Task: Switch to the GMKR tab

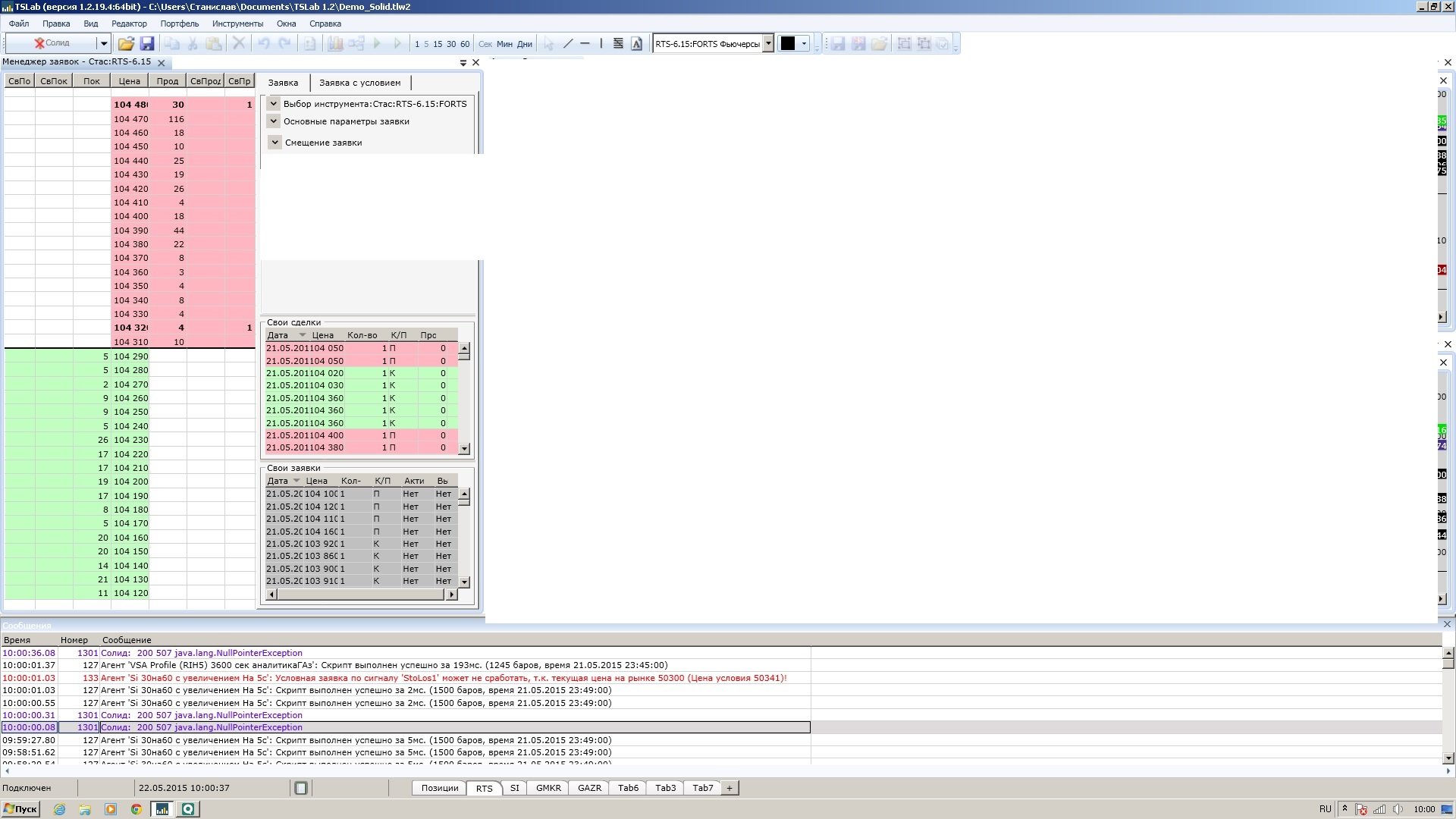Action: point(548,788)
